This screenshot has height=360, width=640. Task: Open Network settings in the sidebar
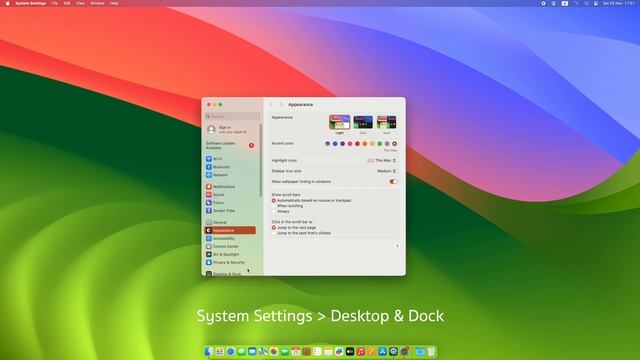(x=230, y=175)
